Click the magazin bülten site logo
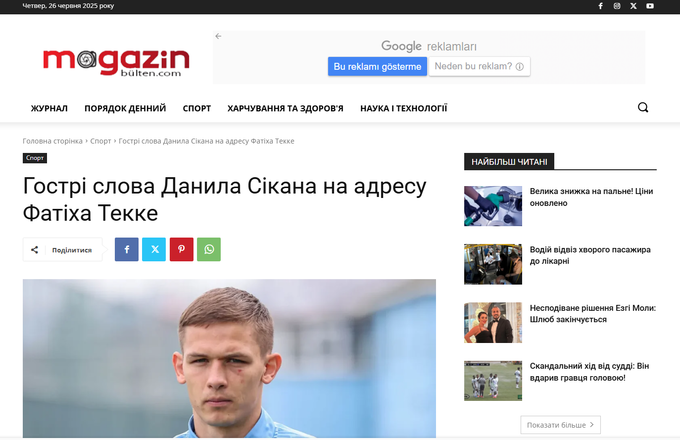680x440 pixels. (x=116, y=62)
